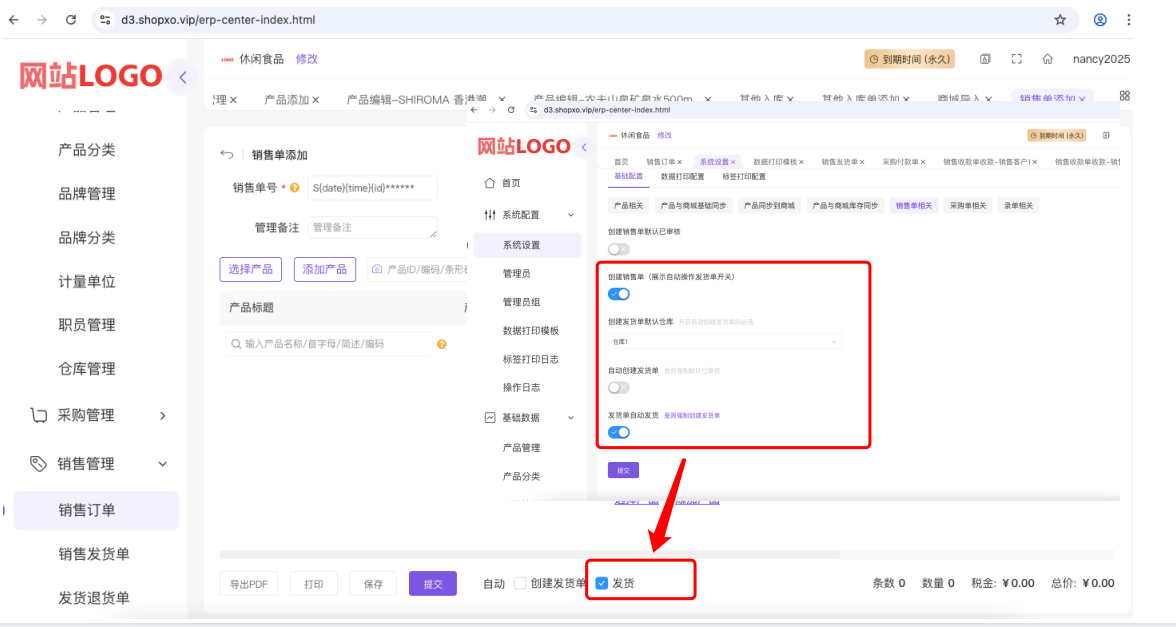Select the 录单相关 settings category
This screenshot has height=627, width=1176.
[1018, 206]
